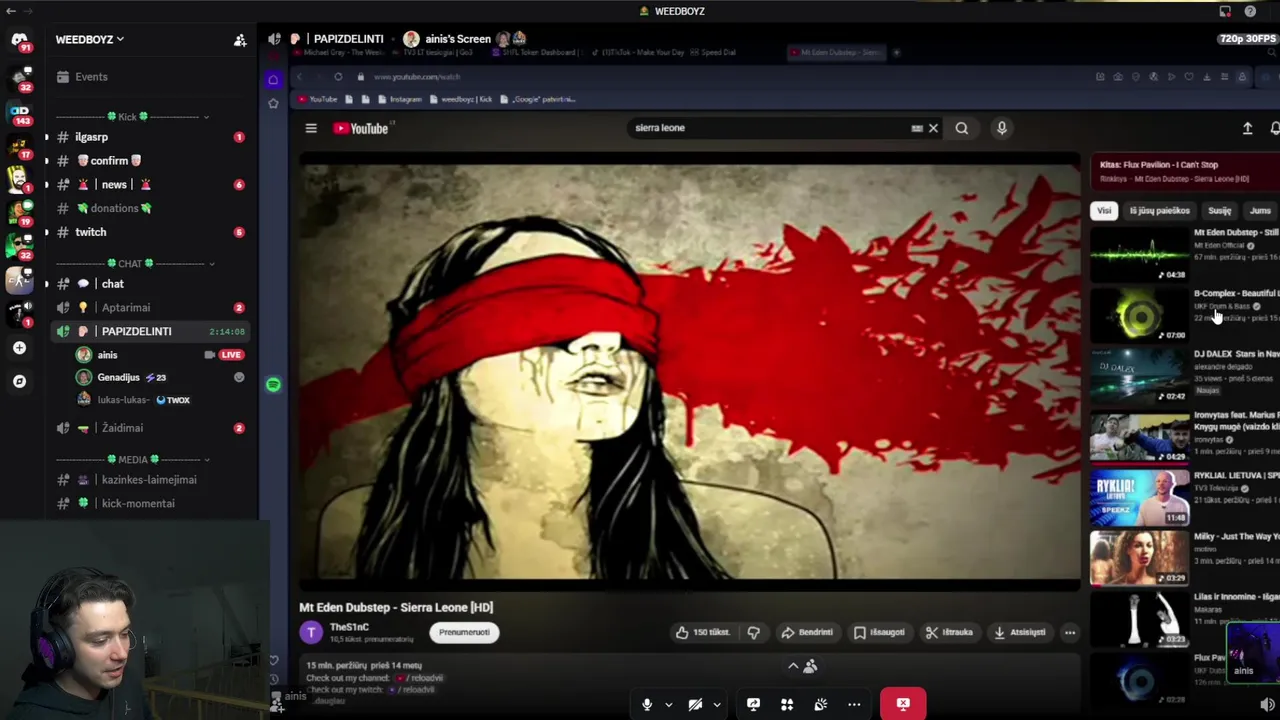
Task: Add a server with plus icon
Action: pyautogui.click(x=19, y=348)
